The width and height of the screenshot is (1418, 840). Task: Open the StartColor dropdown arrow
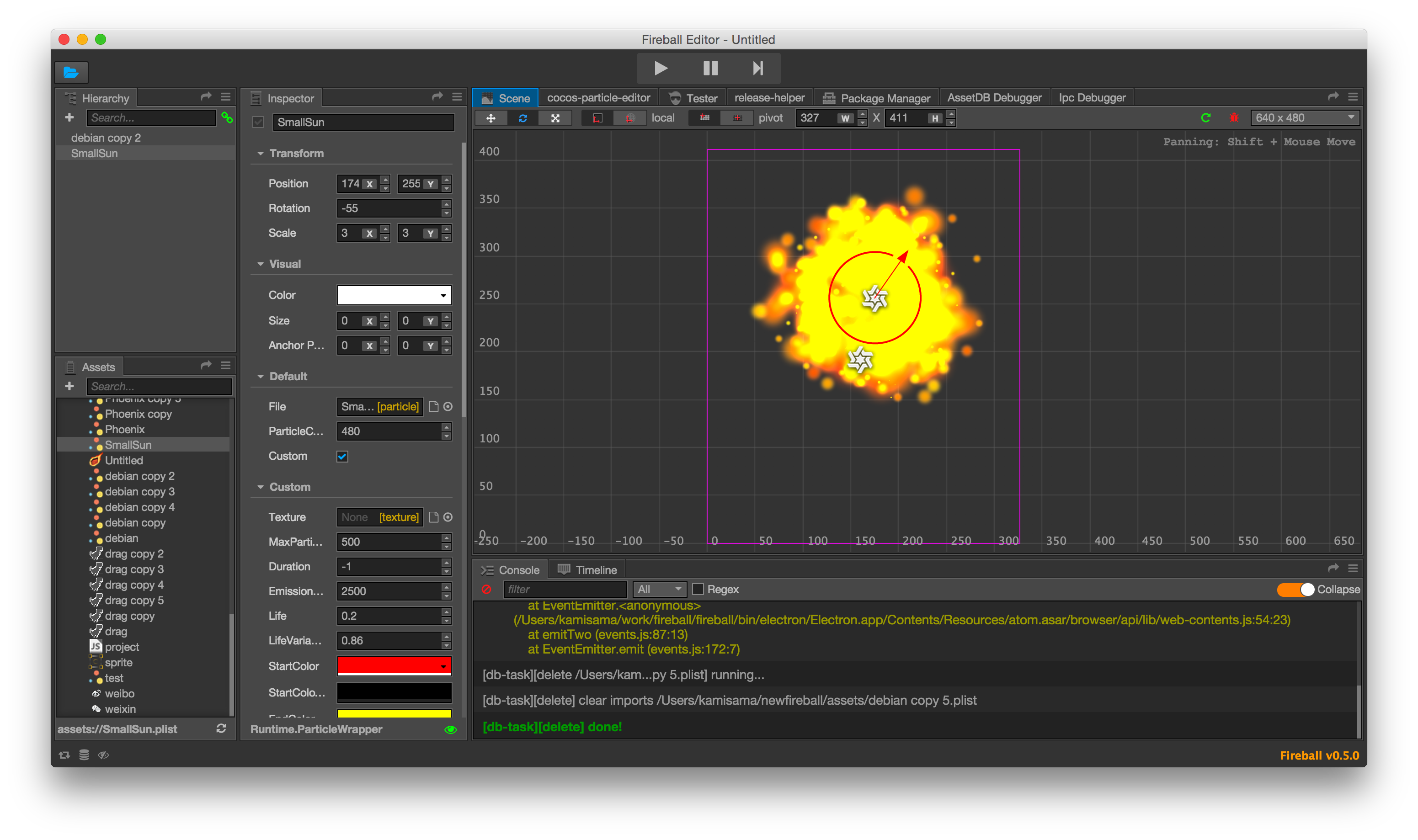pyautogui.click(x=444, y=667)
